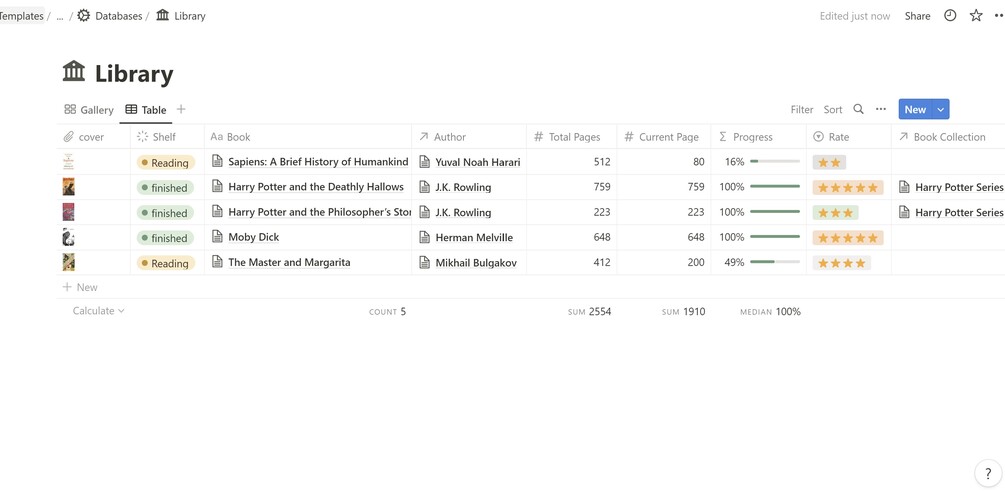1005x494 pixels.
Task: Open the Calculate dropdown under cover column
Action: coord(98,311)
